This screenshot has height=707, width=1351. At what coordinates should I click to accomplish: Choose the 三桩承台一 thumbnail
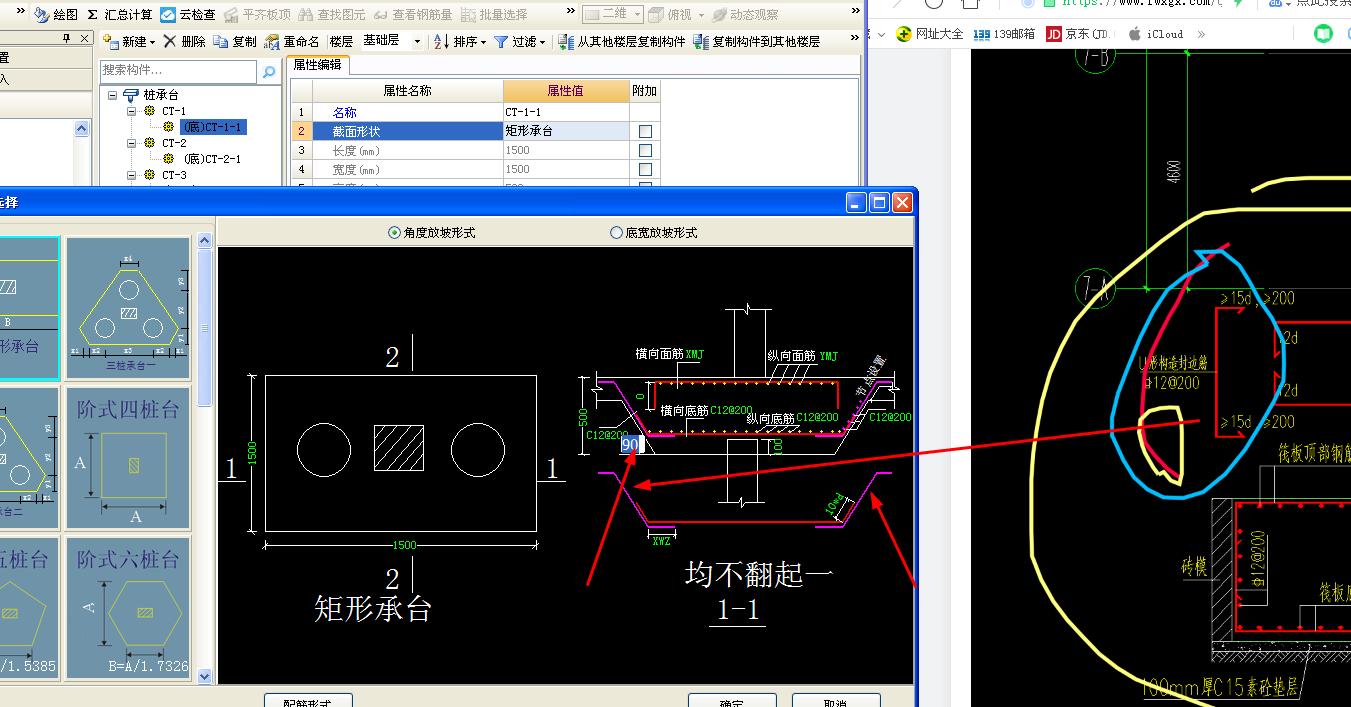point(128,308)
